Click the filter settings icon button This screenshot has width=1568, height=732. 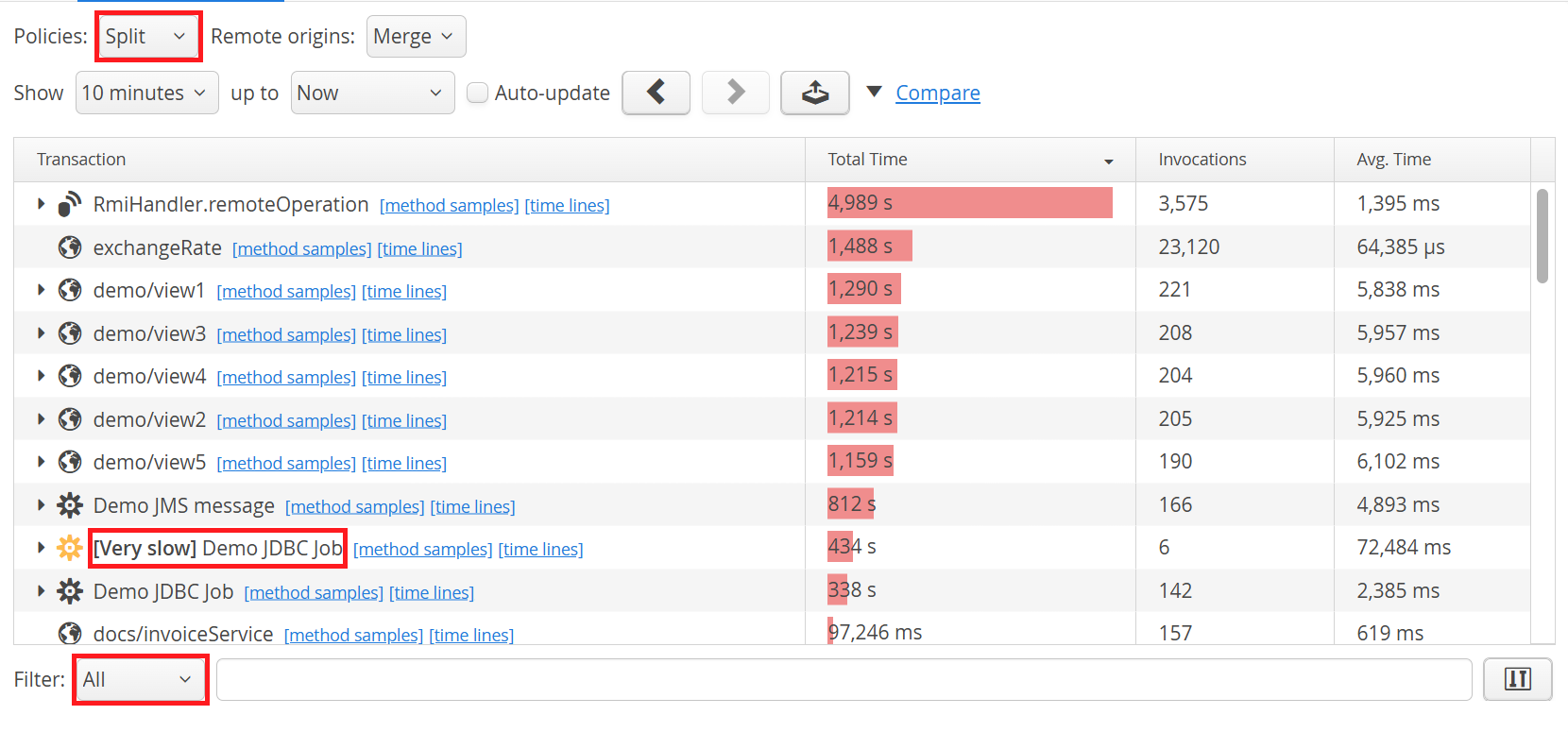(x=1517, y=679)
